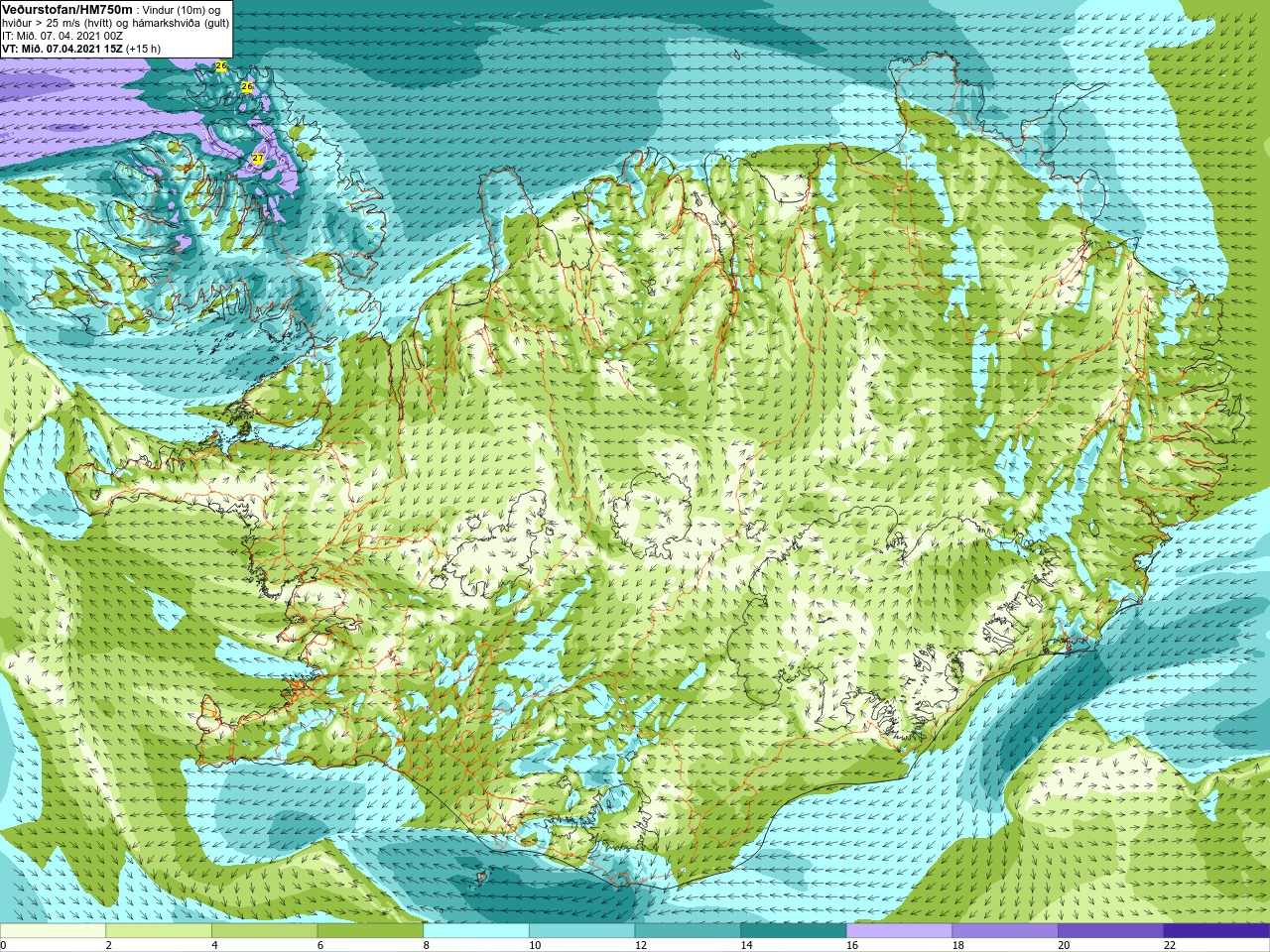The height and width of the screenshot is (952, 1270).
Task: Select the dark indigo swatch above 22 m/s
Action: coord(1216,931)
